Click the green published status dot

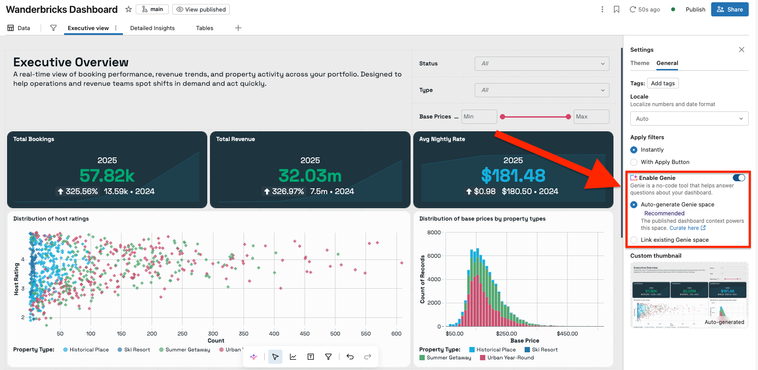pos(673,9)
